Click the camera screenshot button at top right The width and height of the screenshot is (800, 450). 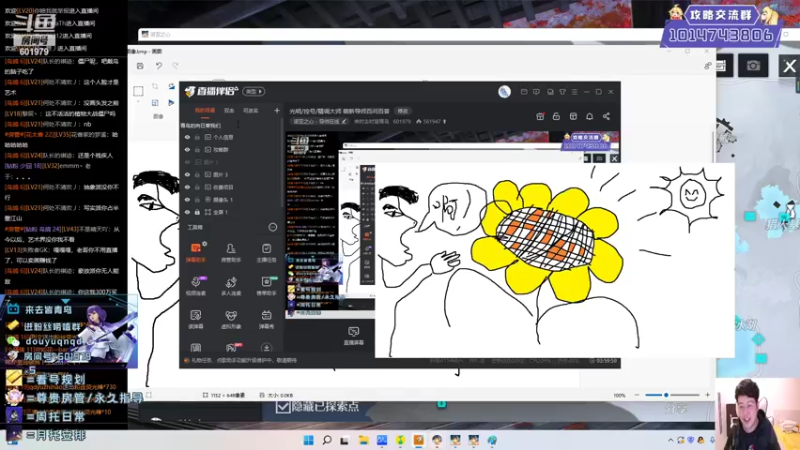coord(754,66)
